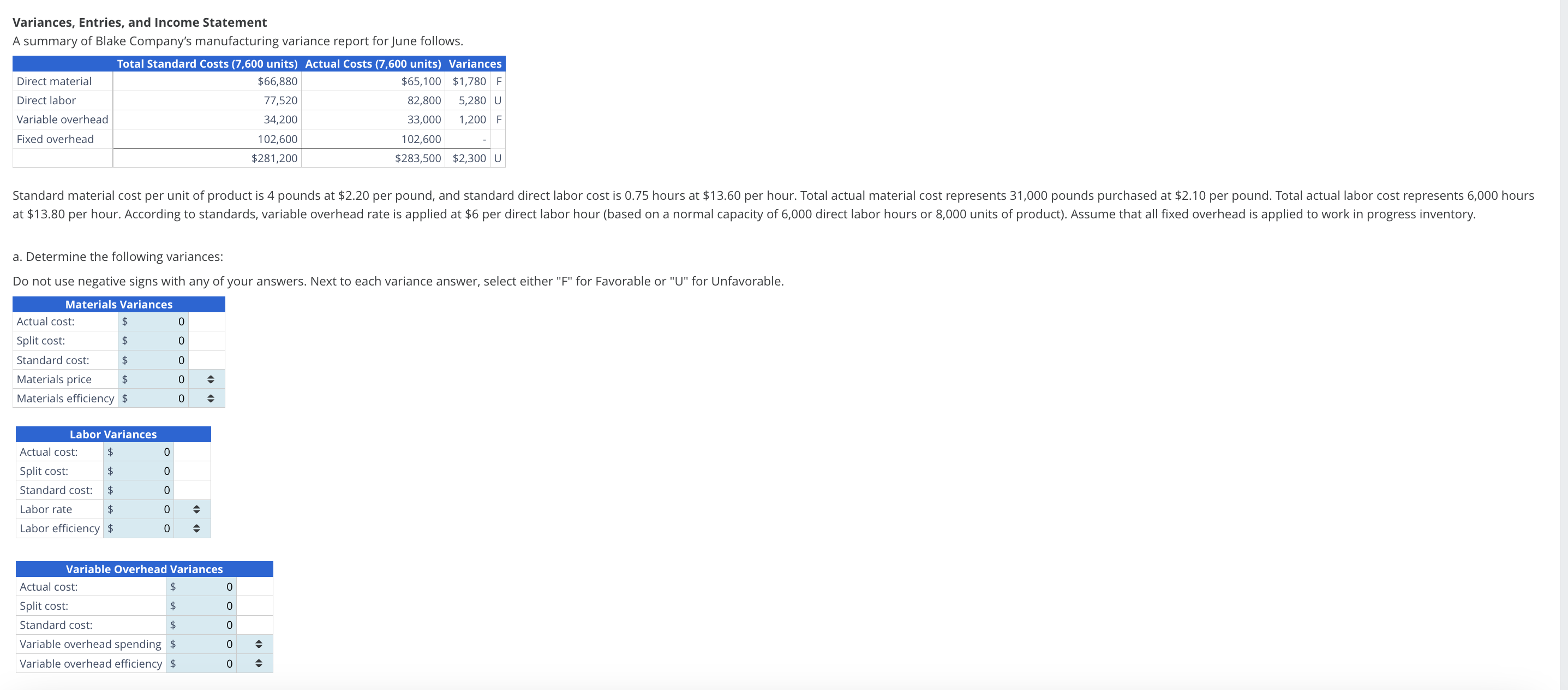Open the Labor efficiency F/U selector

click(x=195, y=528)
